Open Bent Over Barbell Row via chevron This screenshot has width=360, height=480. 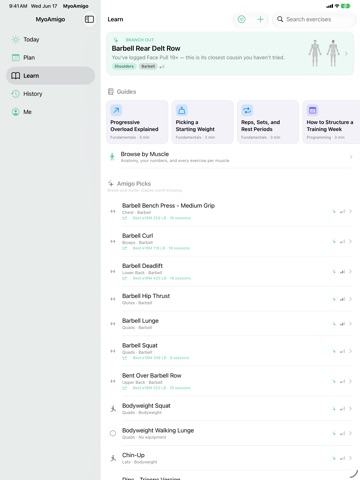point(350,381)
